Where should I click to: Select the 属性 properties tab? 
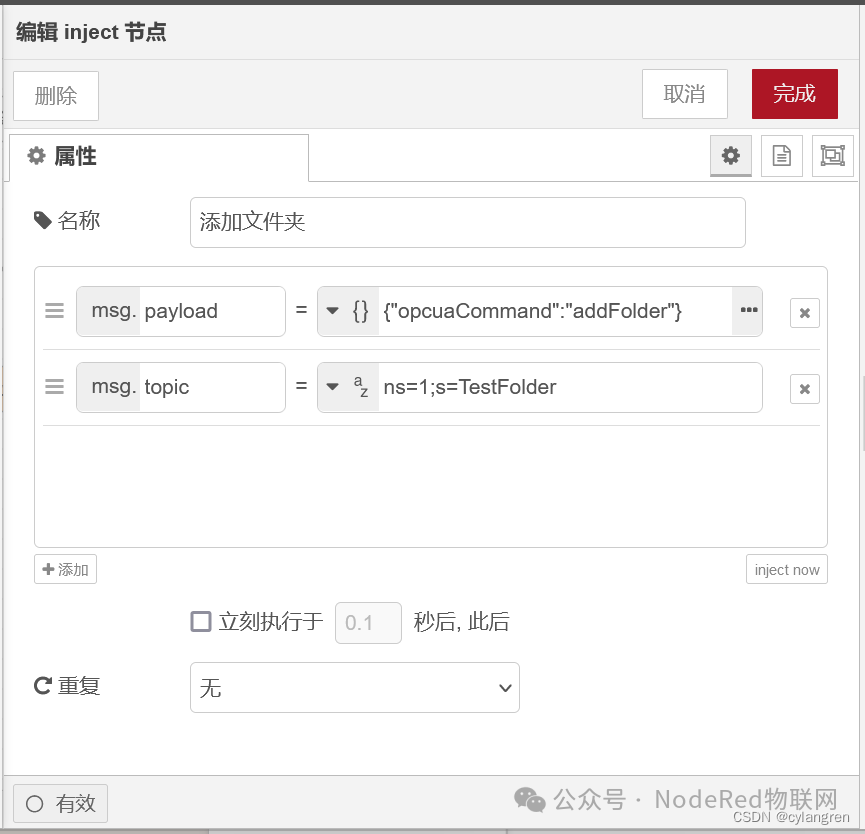tap(159, 157)
